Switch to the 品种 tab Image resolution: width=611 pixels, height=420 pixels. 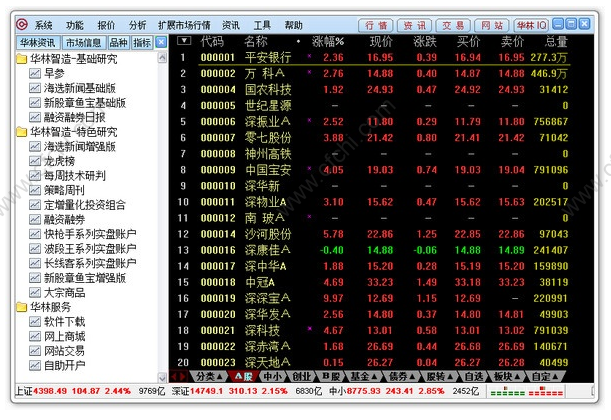(x=118, y=42)
